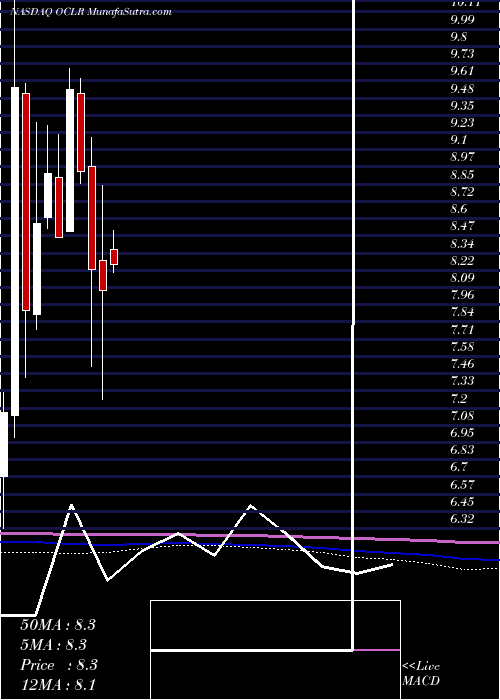
Task: Click the 12MA : 8.1 label
Action: click(58, 684)
